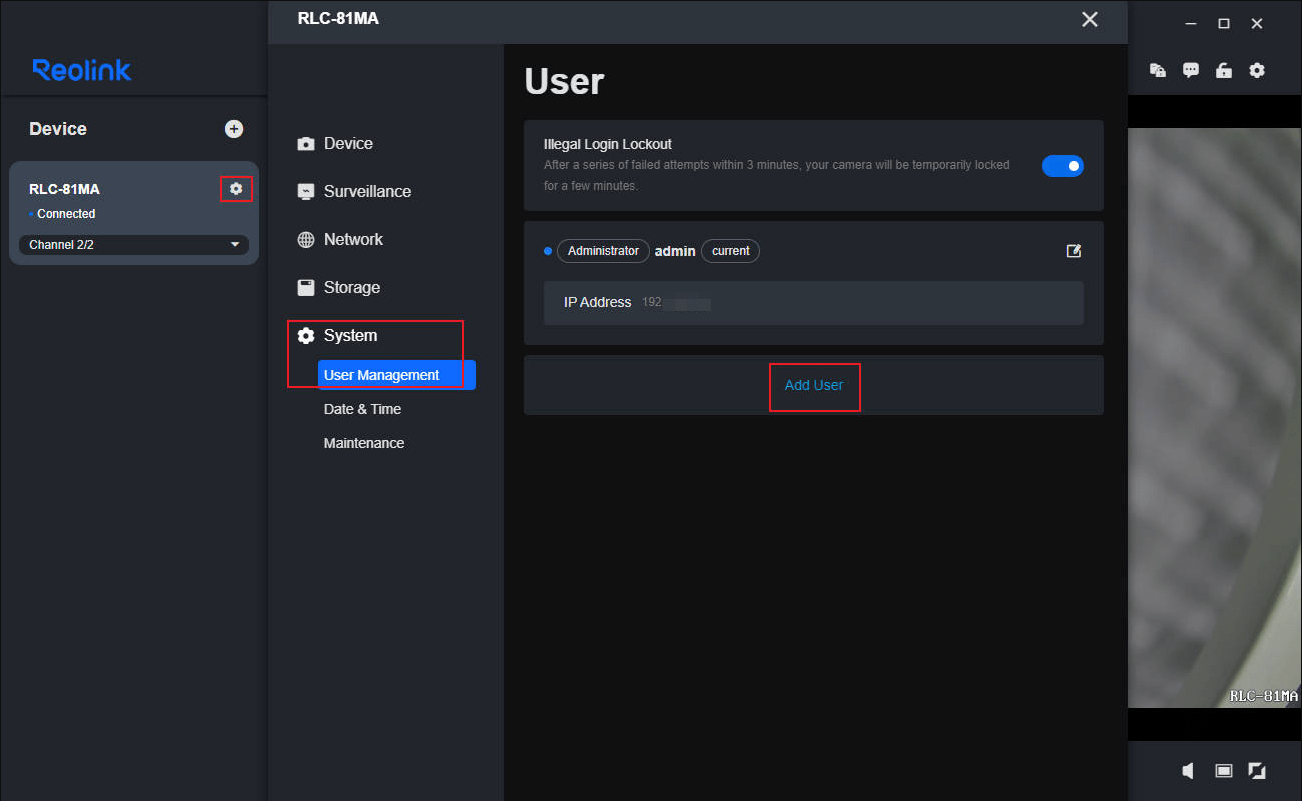Image resolution: width=1302 pixels, height=801 pixels.
Task: Click the Add User link
Action: pos(813,385)
